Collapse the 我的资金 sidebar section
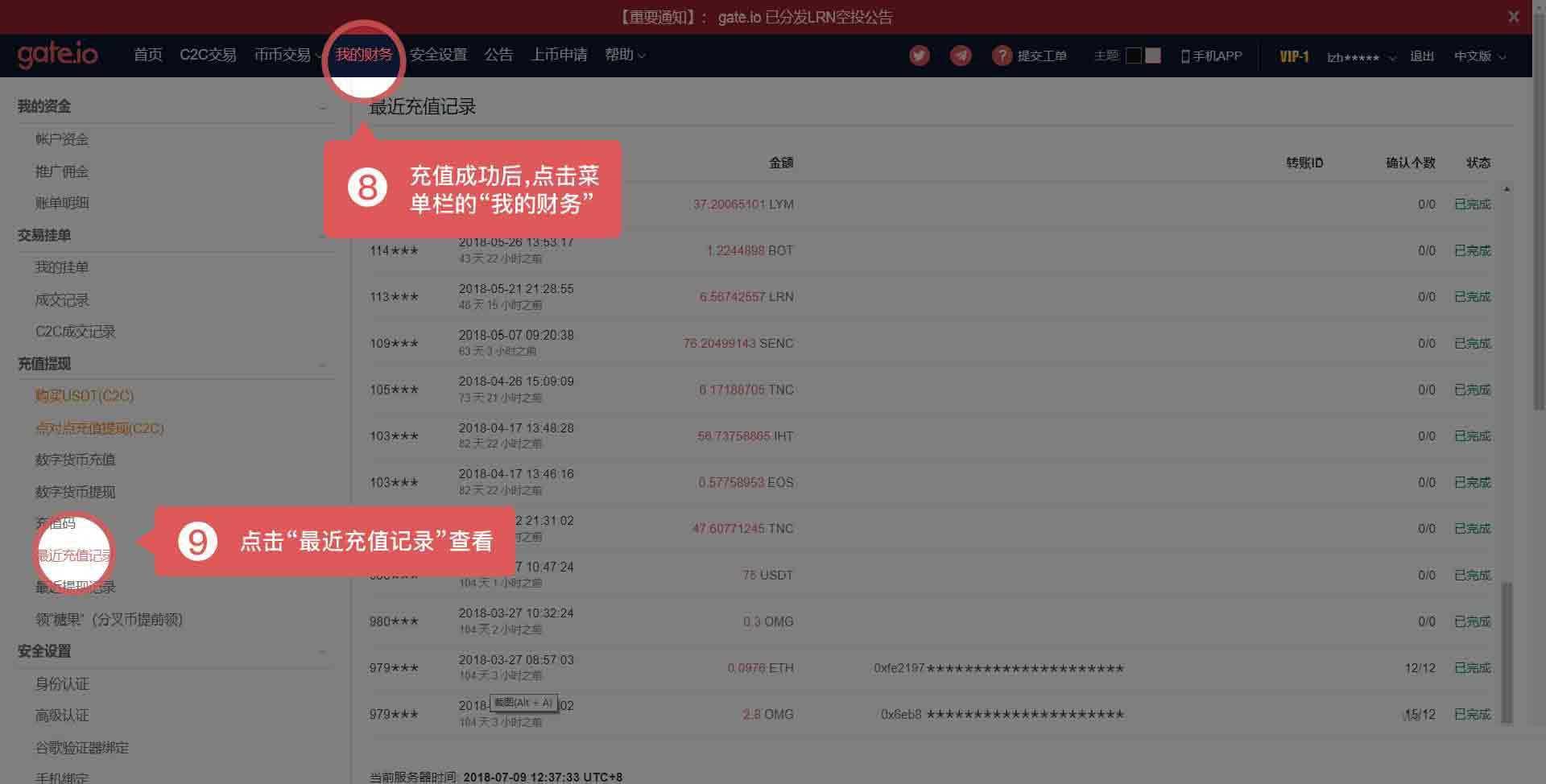The height and width of the screenshot is (784, 1546). coord(323,105)
